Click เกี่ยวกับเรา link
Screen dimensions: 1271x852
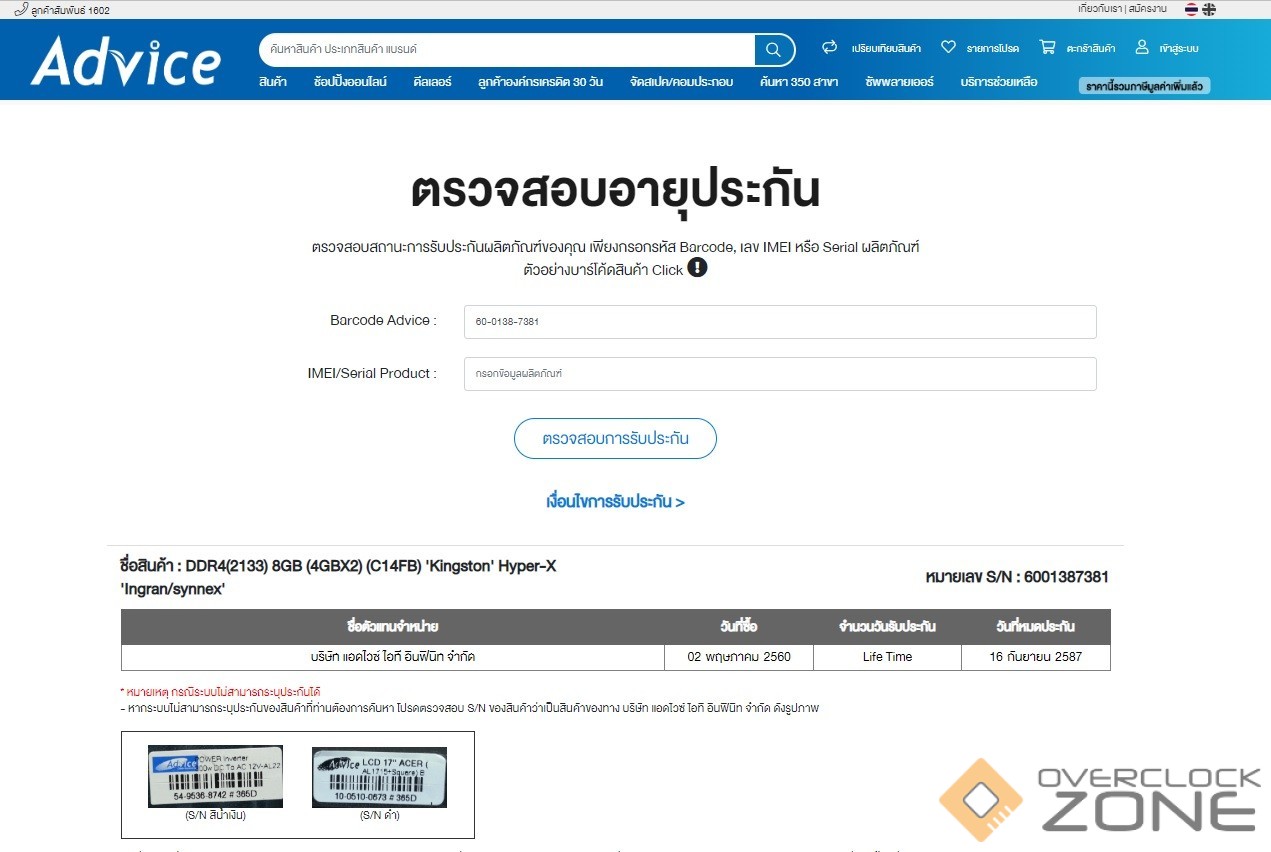pyautogui.click(x=1100, y=9)
